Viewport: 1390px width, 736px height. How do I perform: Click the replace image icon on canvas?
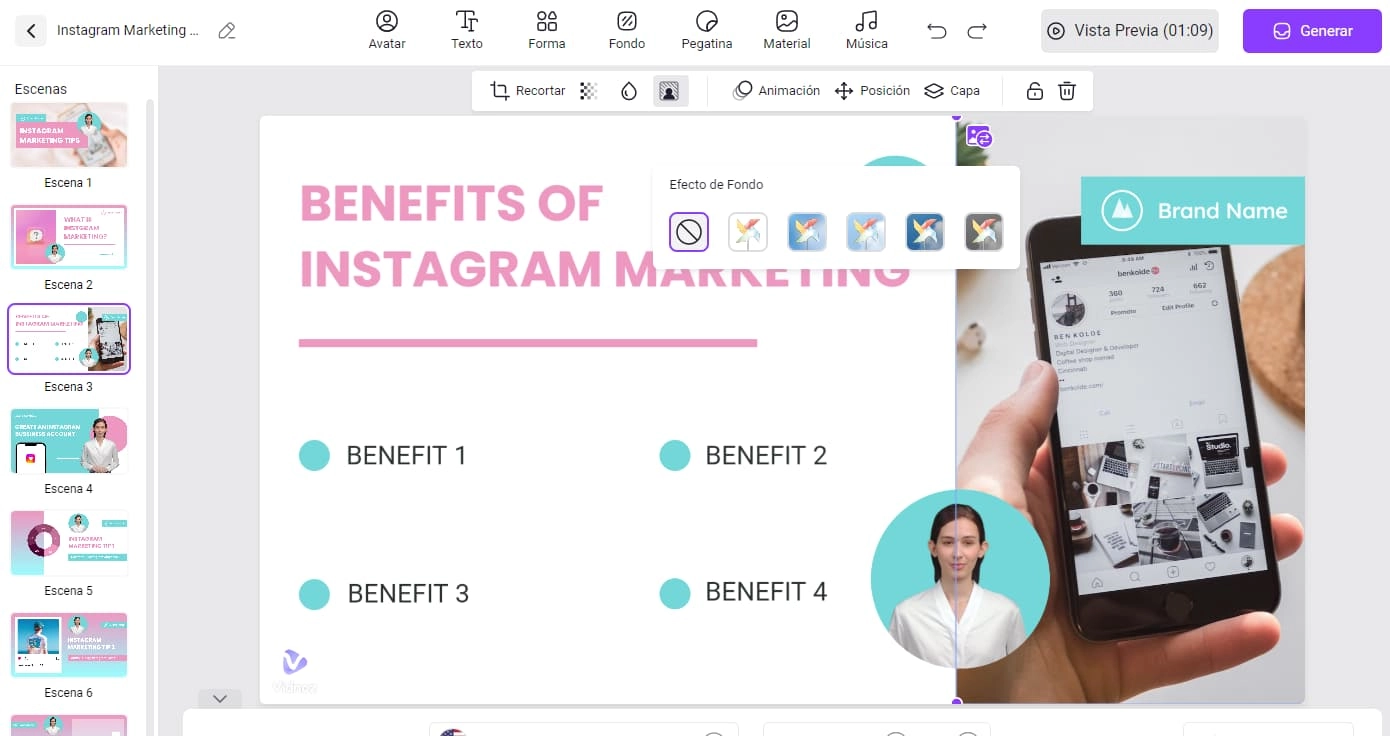[x=979, y=137]
